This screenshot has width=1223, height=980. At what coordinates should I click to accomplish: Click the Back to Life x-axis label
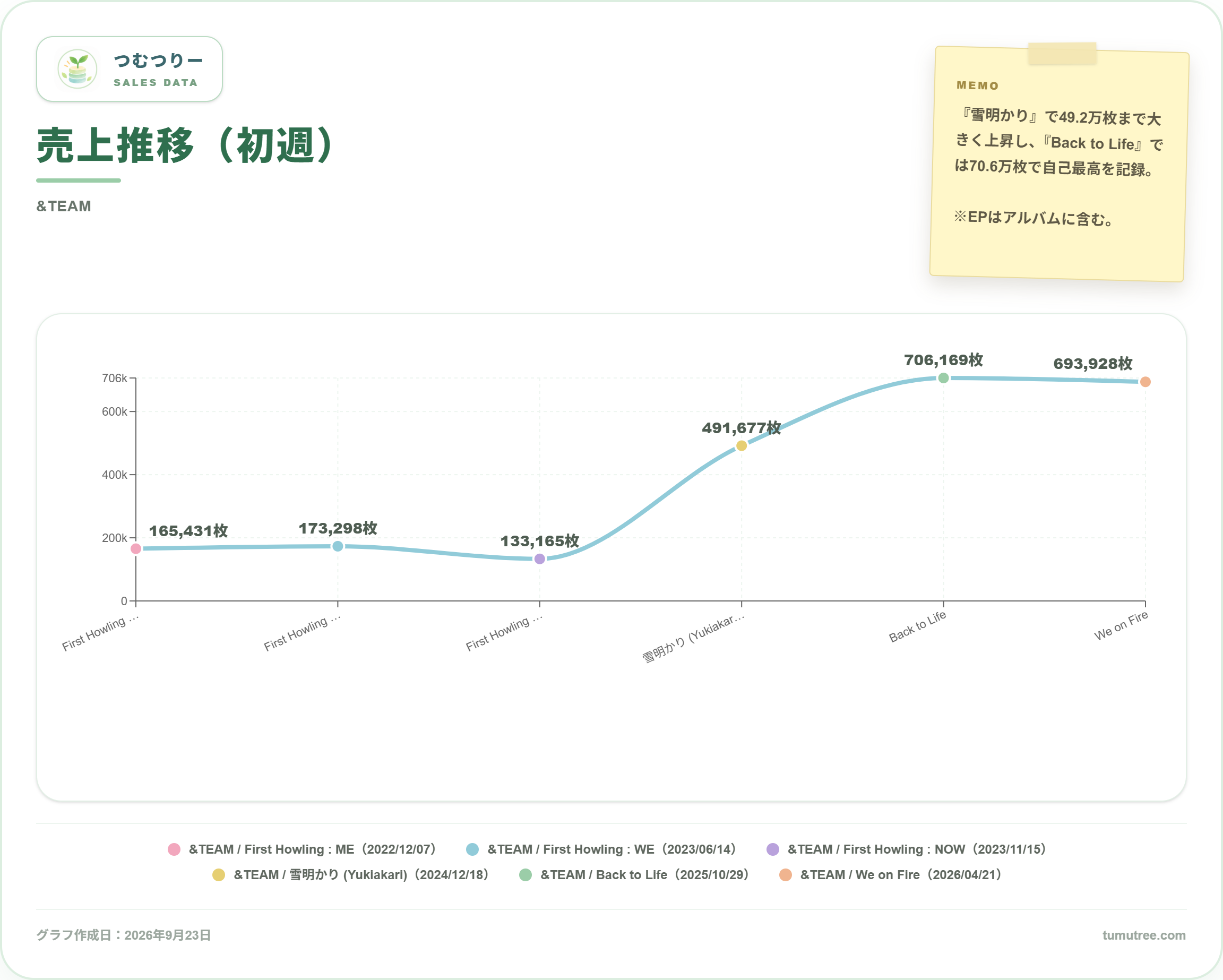917,626
